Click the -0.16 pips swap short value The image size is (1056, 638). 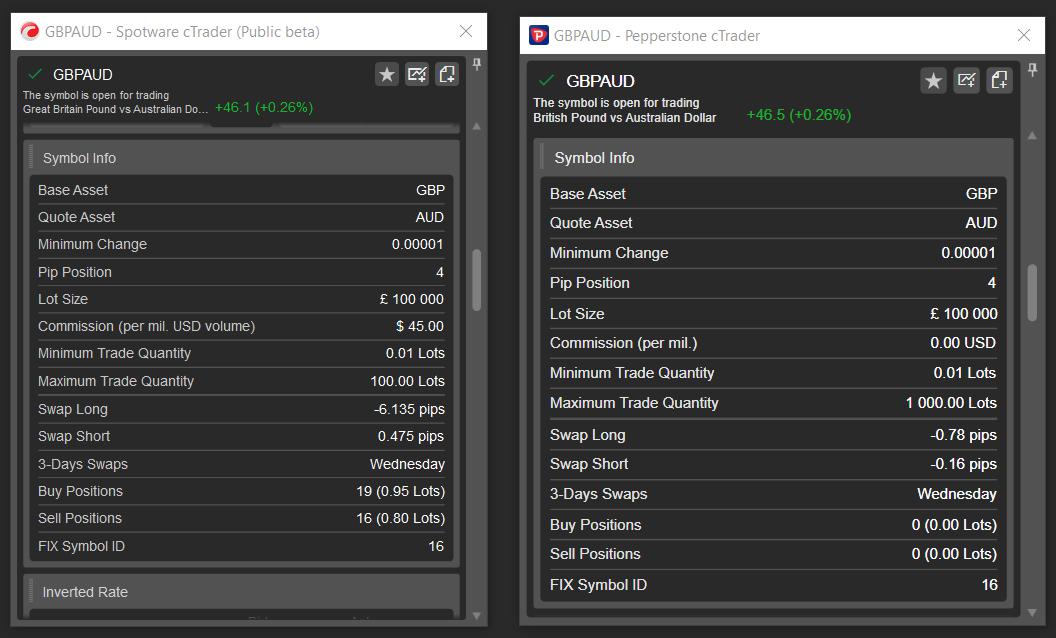click(964, 464)
